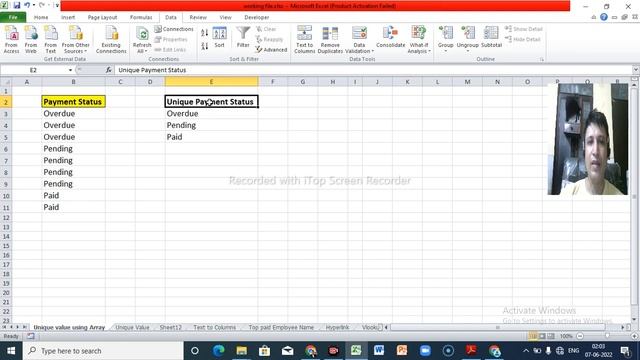Select the Payment Status header cell
640x360 pixels.
pyautogui.click(x=73, y=102)
